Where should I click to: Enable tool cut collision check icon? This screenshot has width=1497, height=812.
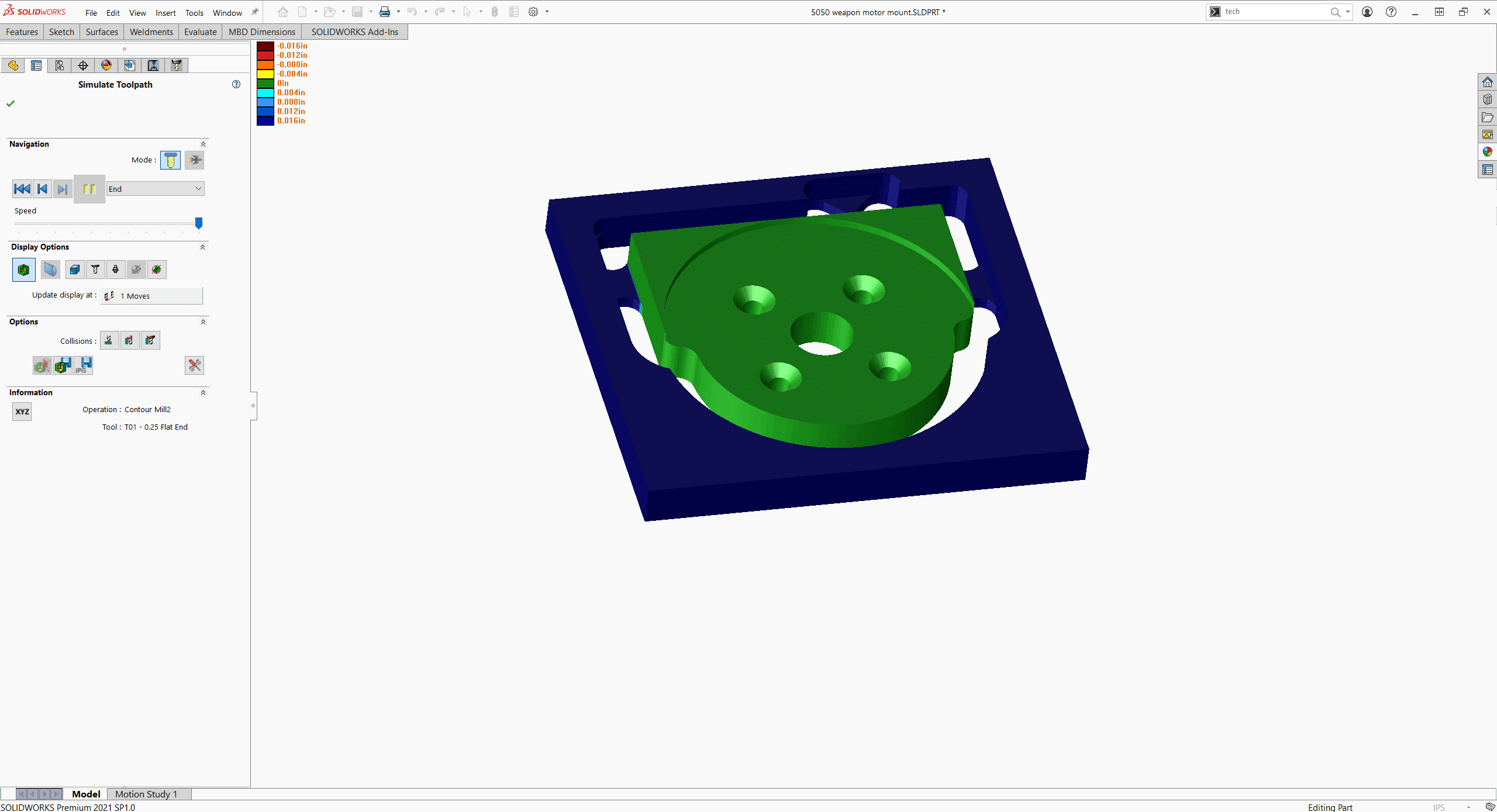(109, 340)
